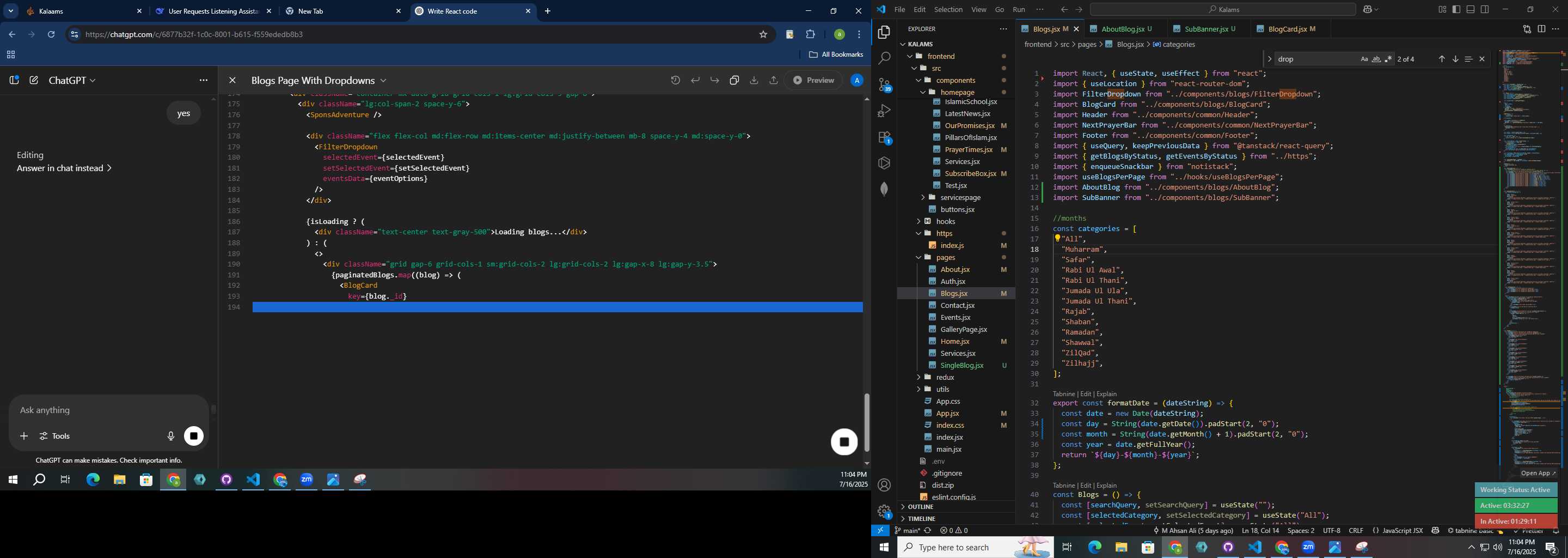Click the Kalams command center search box
Image resolution: width=1568 pixels, height=558 pixels.
[x=1222, y=10]
